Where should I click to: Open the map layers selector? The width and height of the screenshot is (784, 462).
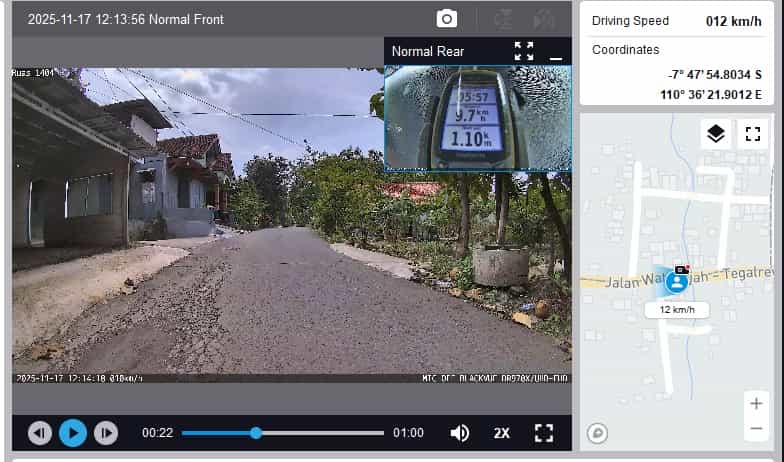pos(714,134)
